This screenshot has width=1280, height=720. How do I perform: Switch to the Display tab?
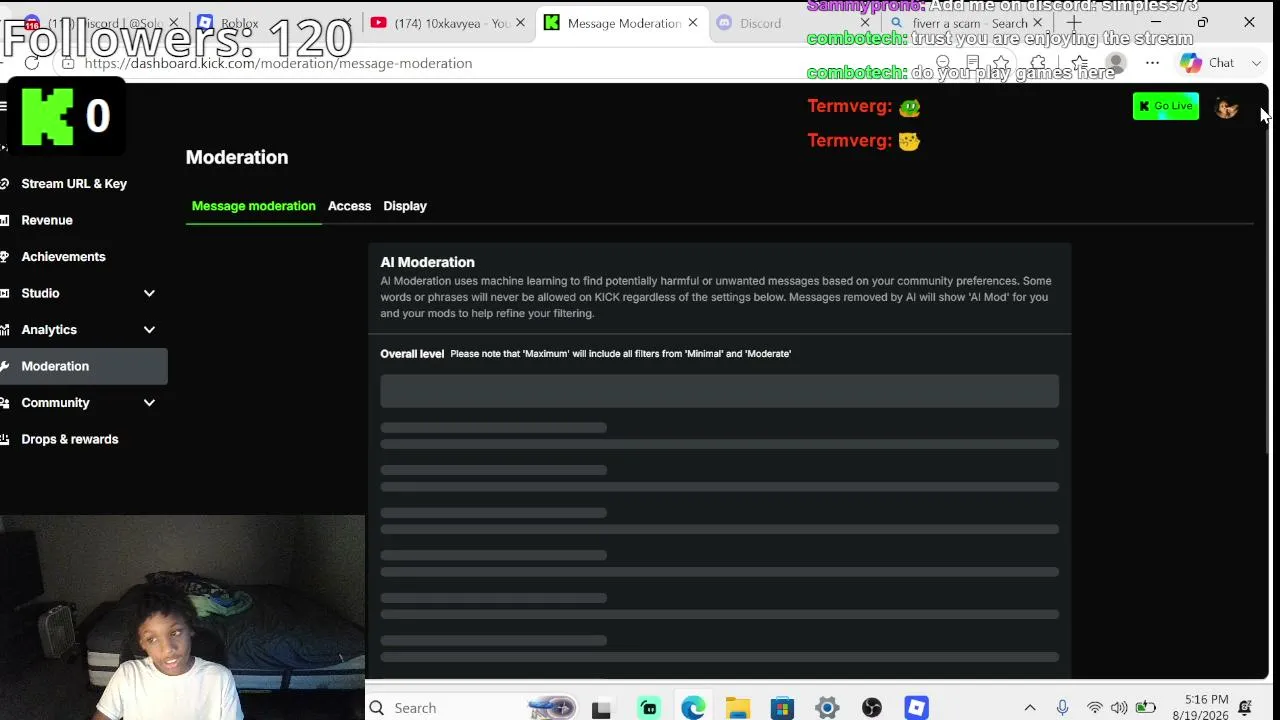point(405,206)
